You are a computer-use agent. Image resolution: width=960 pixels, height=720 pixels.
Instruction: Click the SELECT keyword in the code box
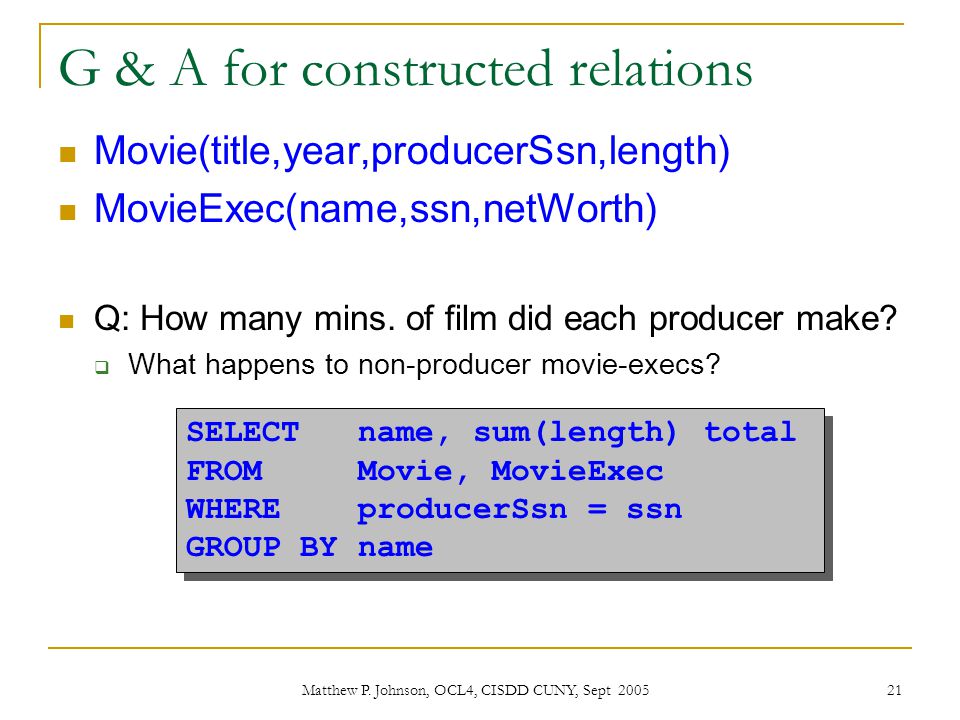point(242,432)
